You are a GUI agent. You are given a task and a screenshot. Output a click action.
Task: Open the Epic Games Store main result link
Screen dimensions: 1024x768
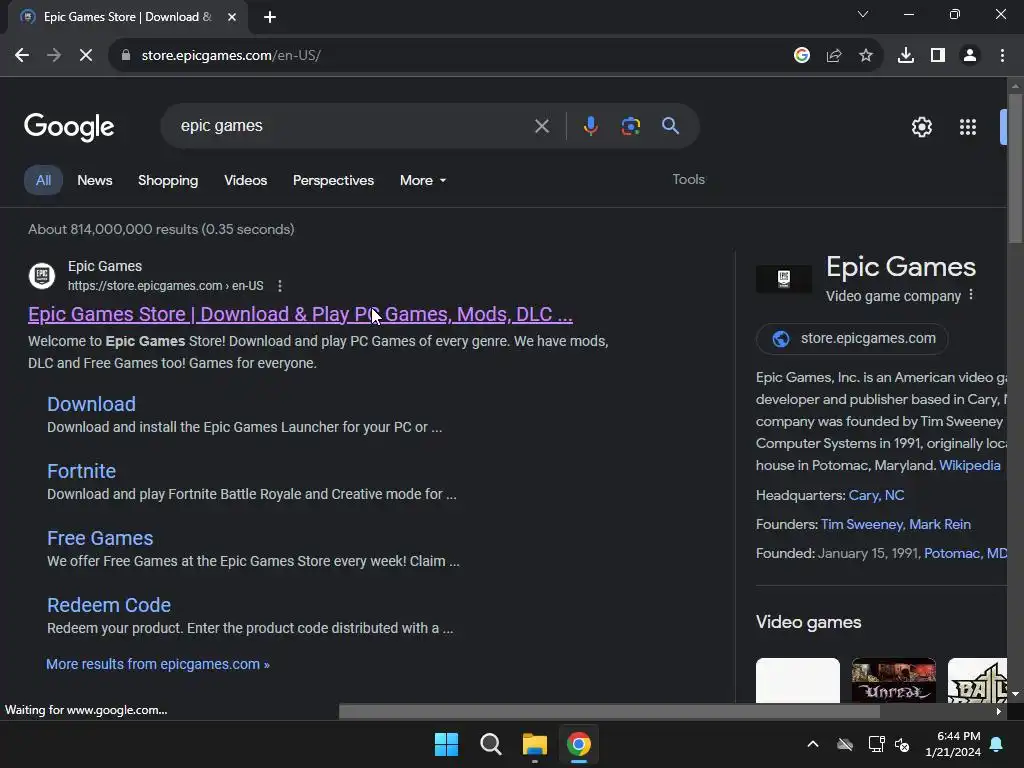pos(300,314)
